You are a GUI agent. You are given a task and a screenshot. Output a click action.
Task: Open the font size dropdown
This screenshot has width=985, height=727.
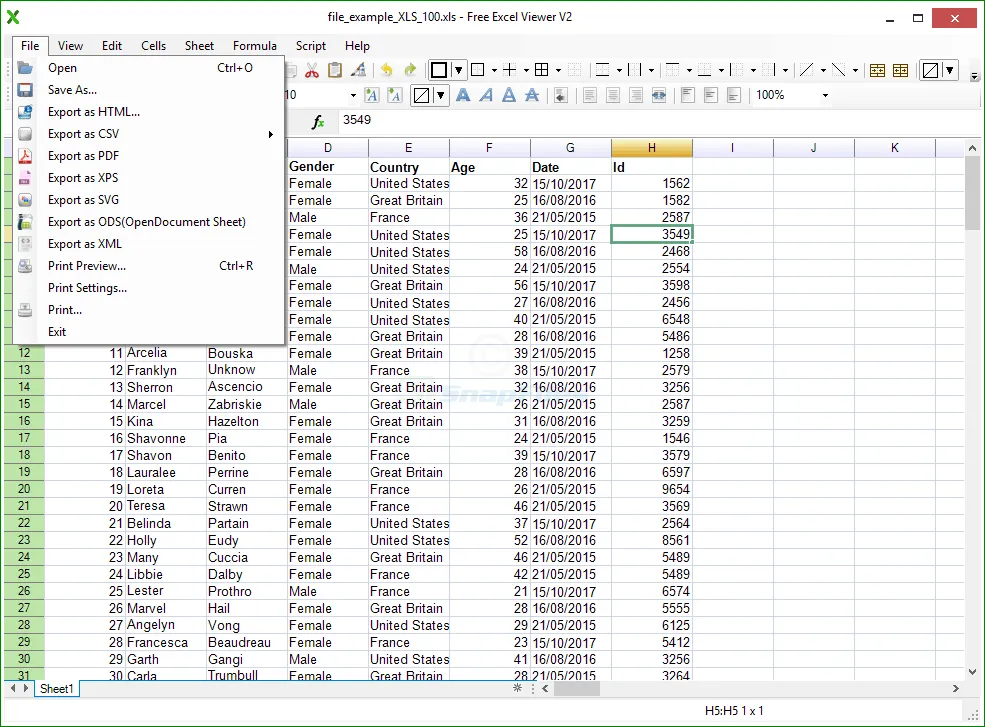pos(353,96)
